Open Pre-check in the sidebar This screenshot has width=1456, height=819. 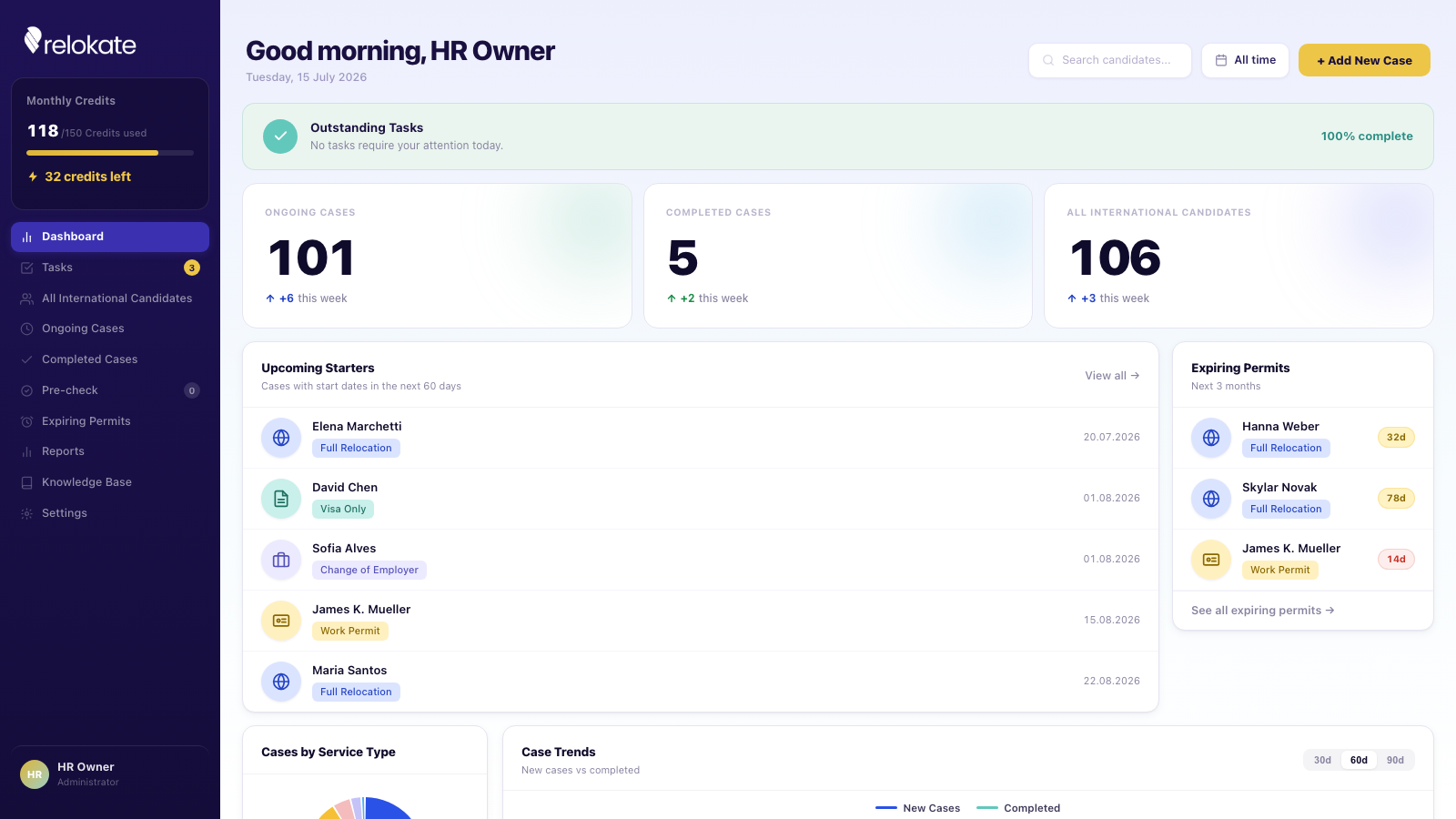click(x=110, y=390)
